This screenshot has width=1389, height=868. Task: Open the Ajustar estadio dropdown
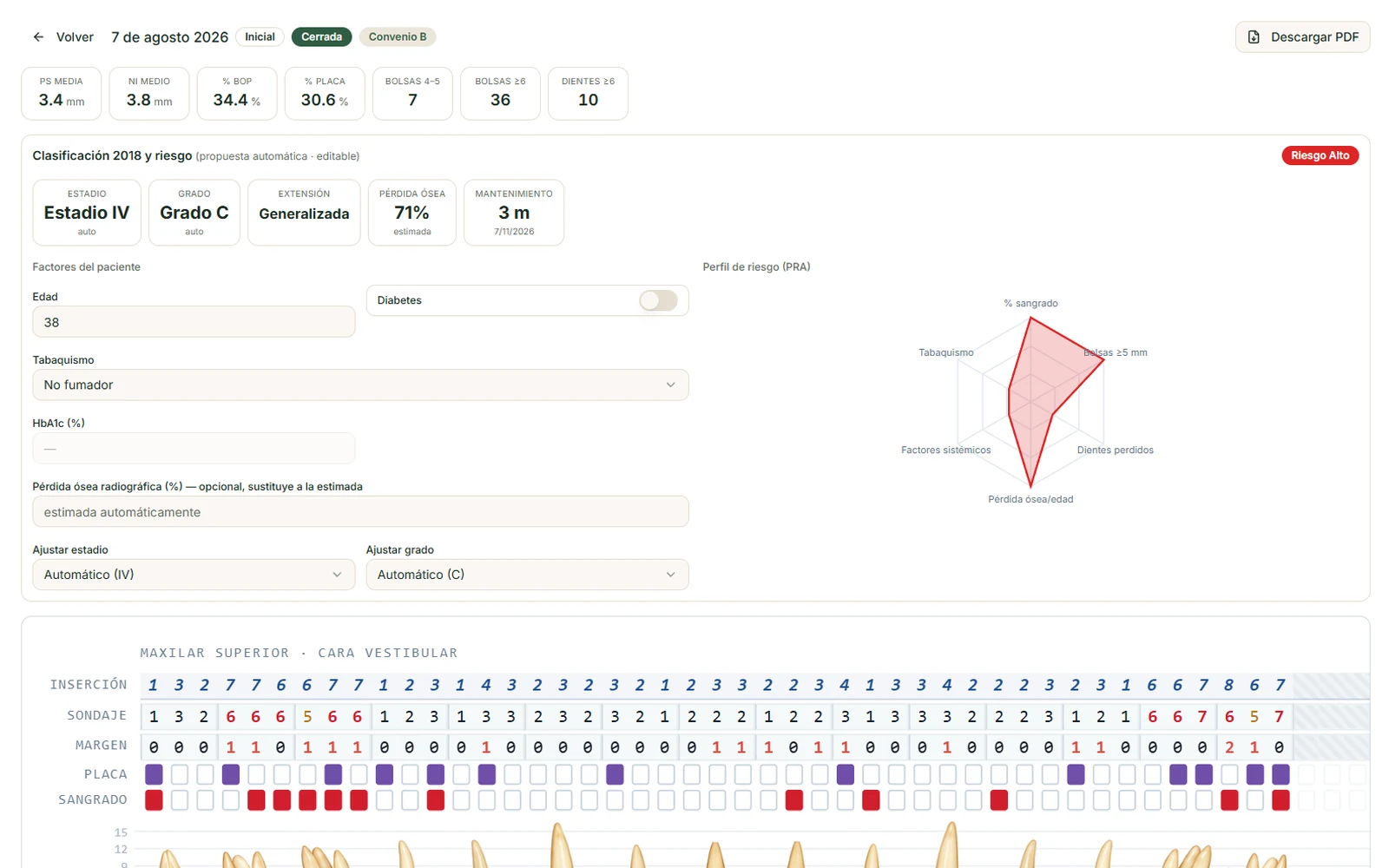click(194, 575)
